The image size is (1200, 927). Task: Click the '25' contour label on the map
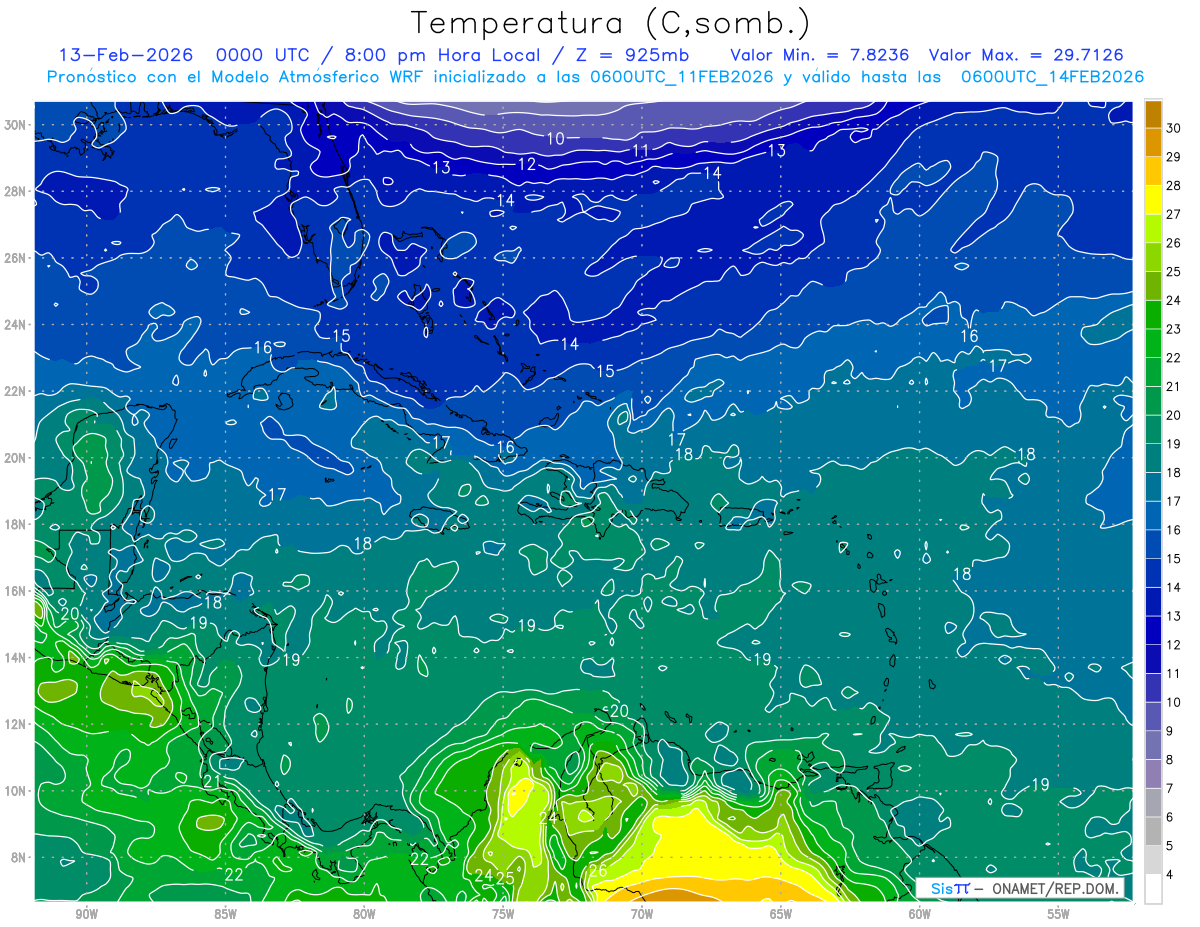click(x=505, y=877)
